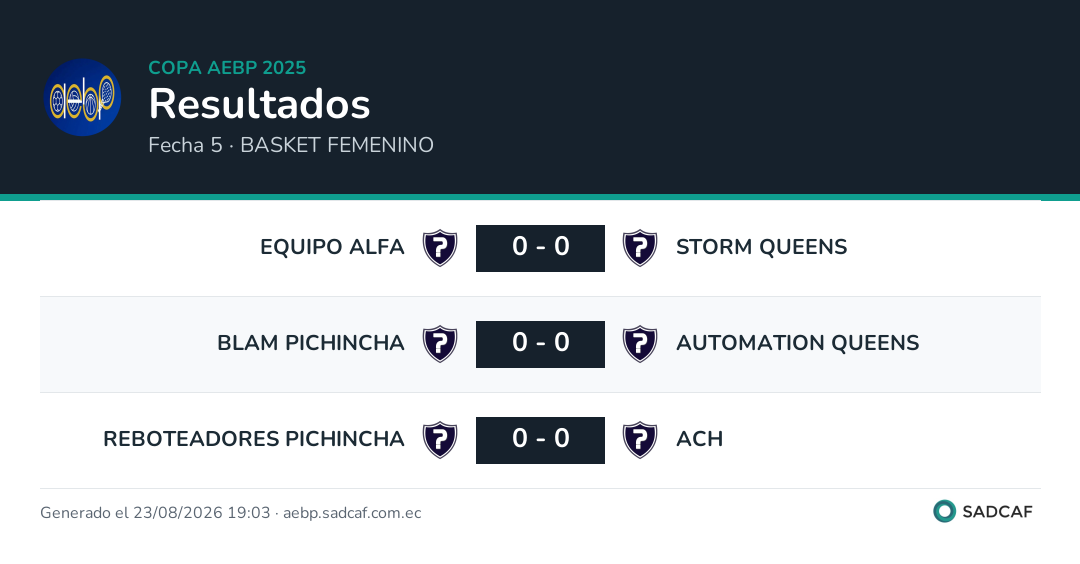Select the EQUIPO ALFA team name
This screenshot has width=1080, height=564.
click(x=332, y=247)
